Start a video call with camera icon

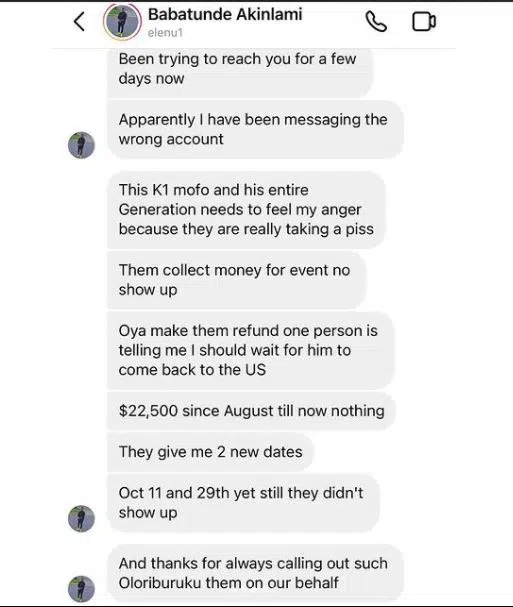coord(424,22)
